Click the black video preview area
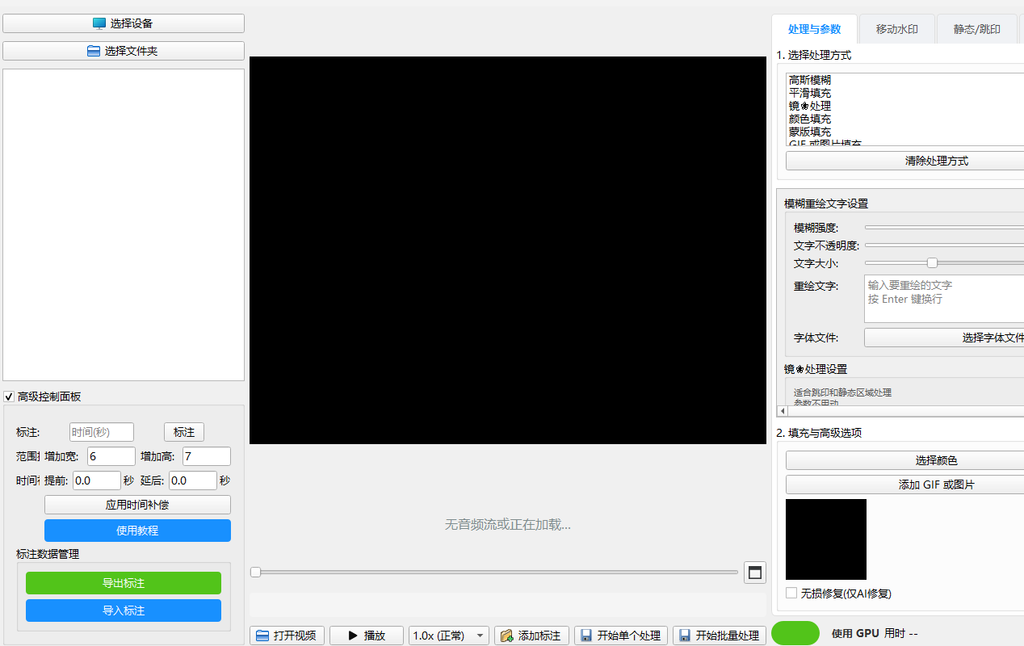This screenshot has width=1024, height=646. [x=507, y=250]
